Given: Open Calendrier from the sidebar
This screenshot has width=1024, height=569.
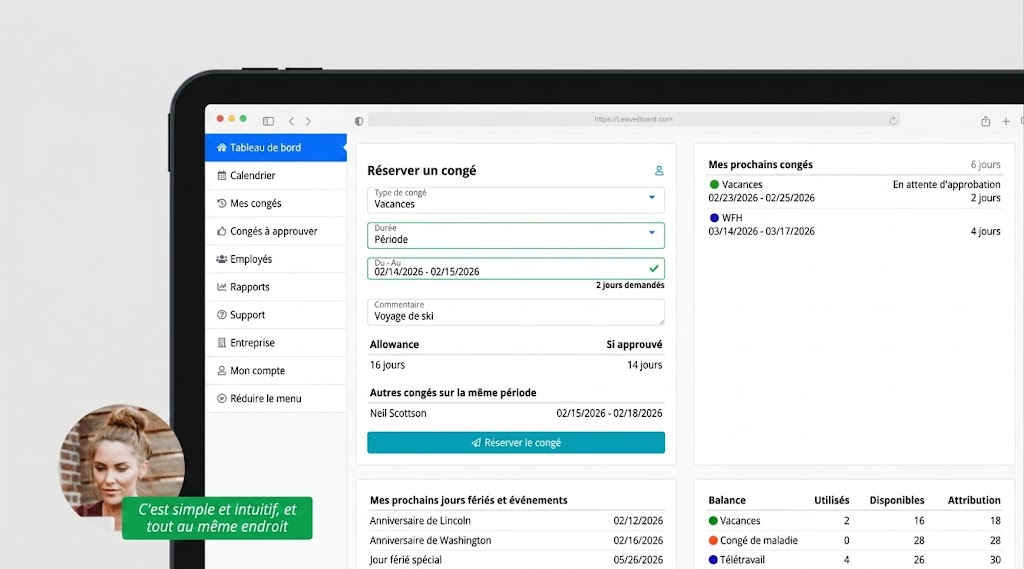Looking at the screenshot, I should pos(276,175).
